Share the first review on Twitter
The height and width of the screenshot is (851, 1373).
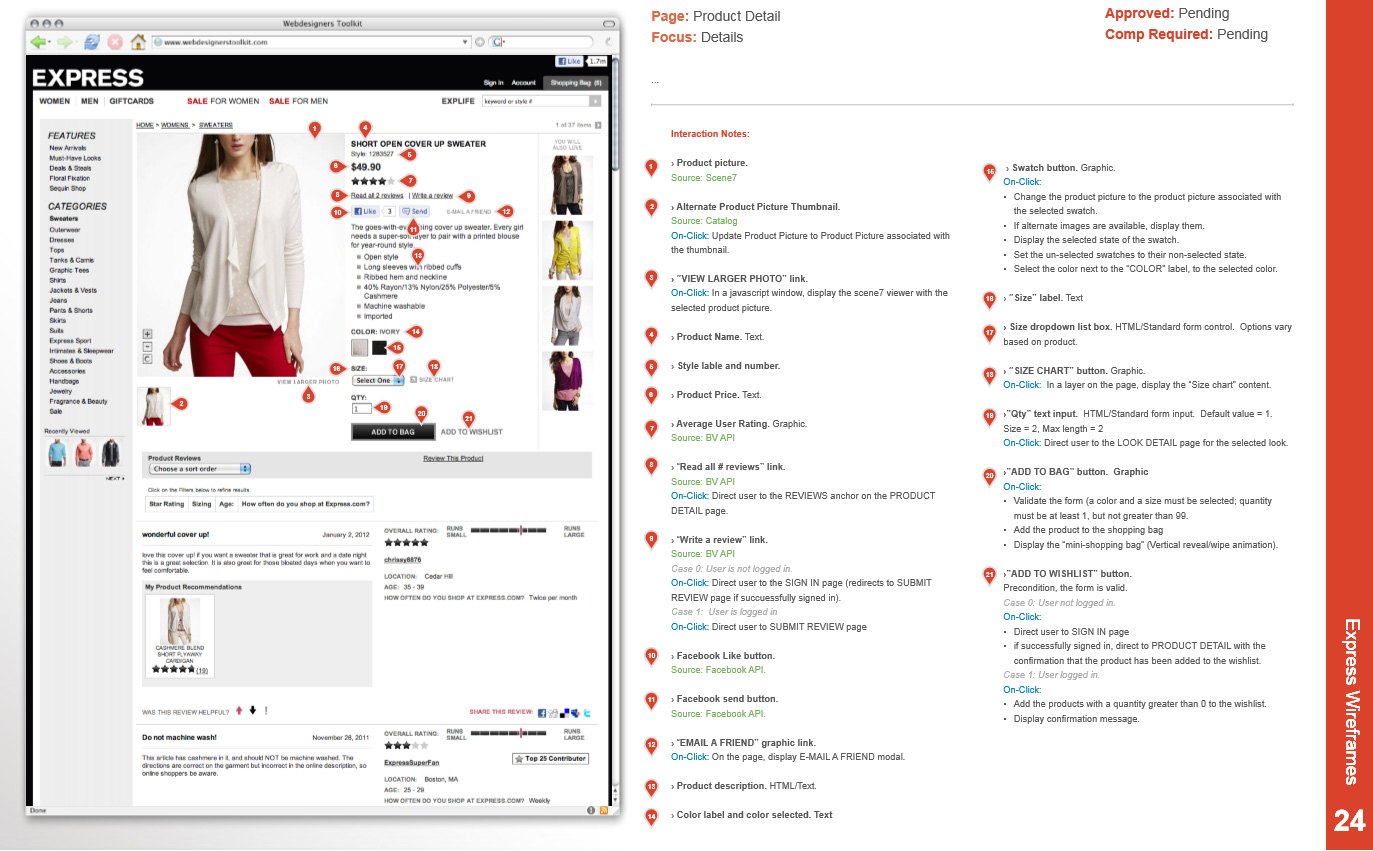[x=588, y=713]
